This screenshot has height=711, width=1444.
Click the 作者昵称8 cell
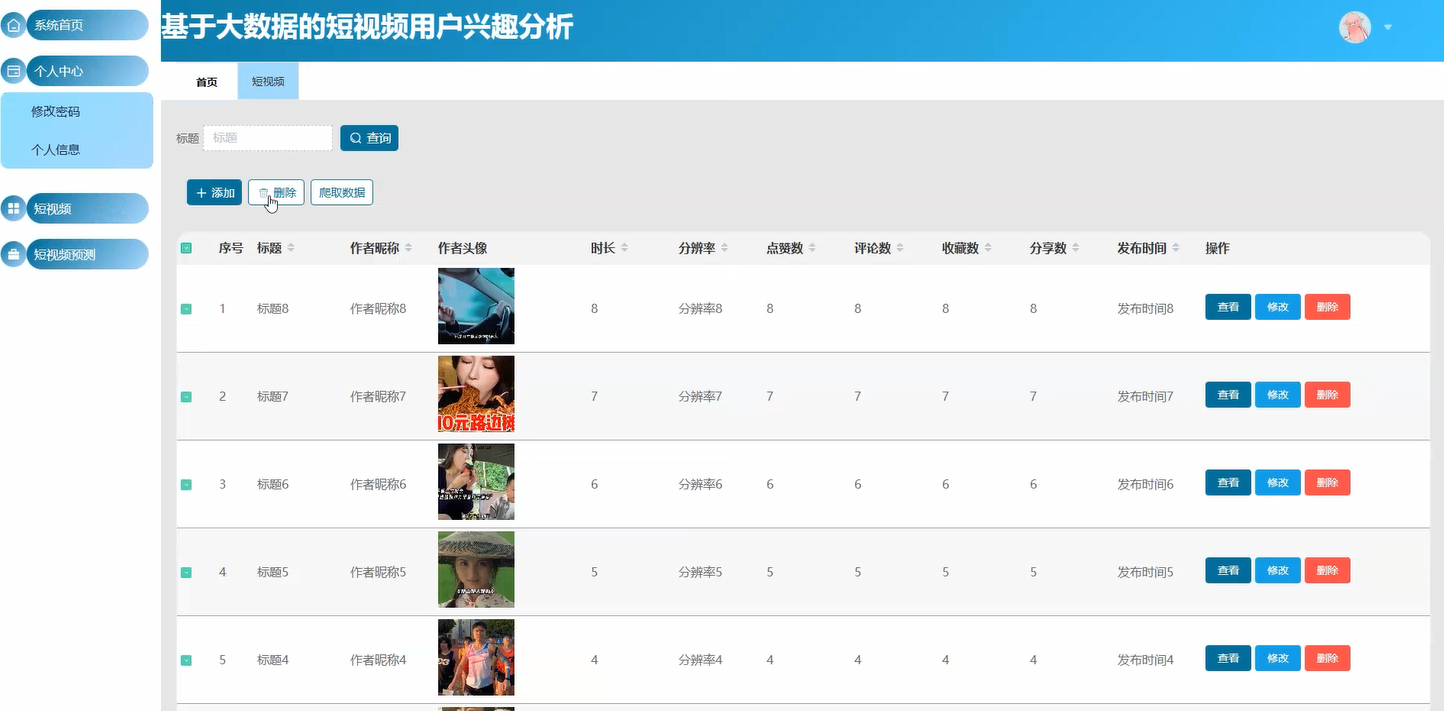[378, 309]
